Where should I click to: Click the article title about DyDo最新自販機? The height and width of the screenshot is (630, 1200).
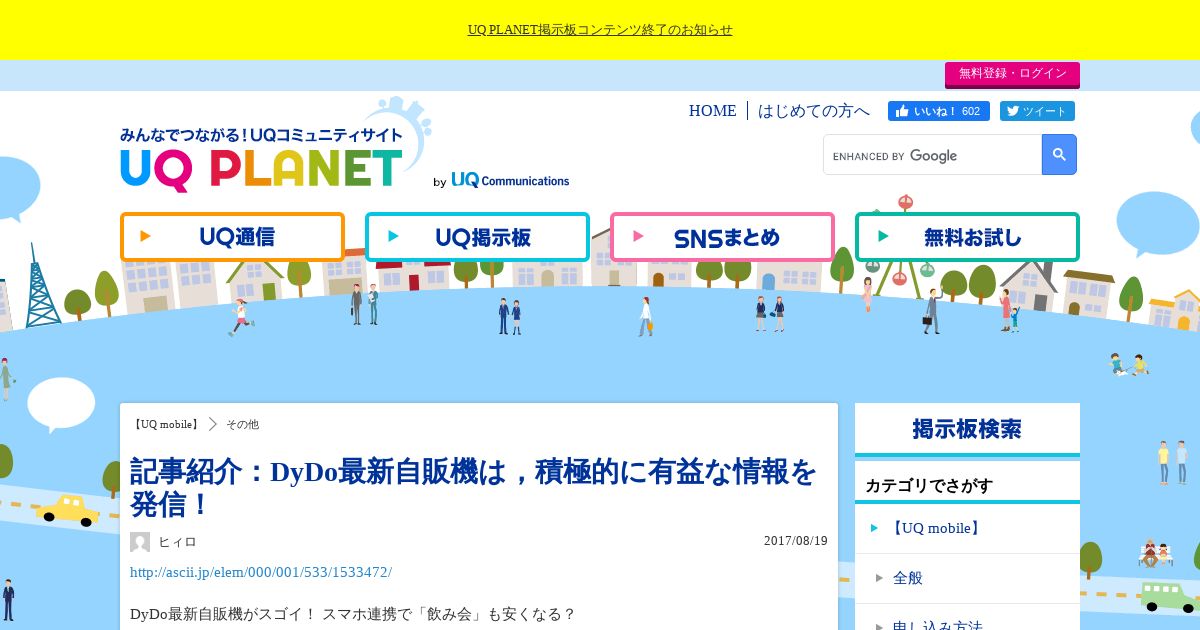click(x=474, y=487)
